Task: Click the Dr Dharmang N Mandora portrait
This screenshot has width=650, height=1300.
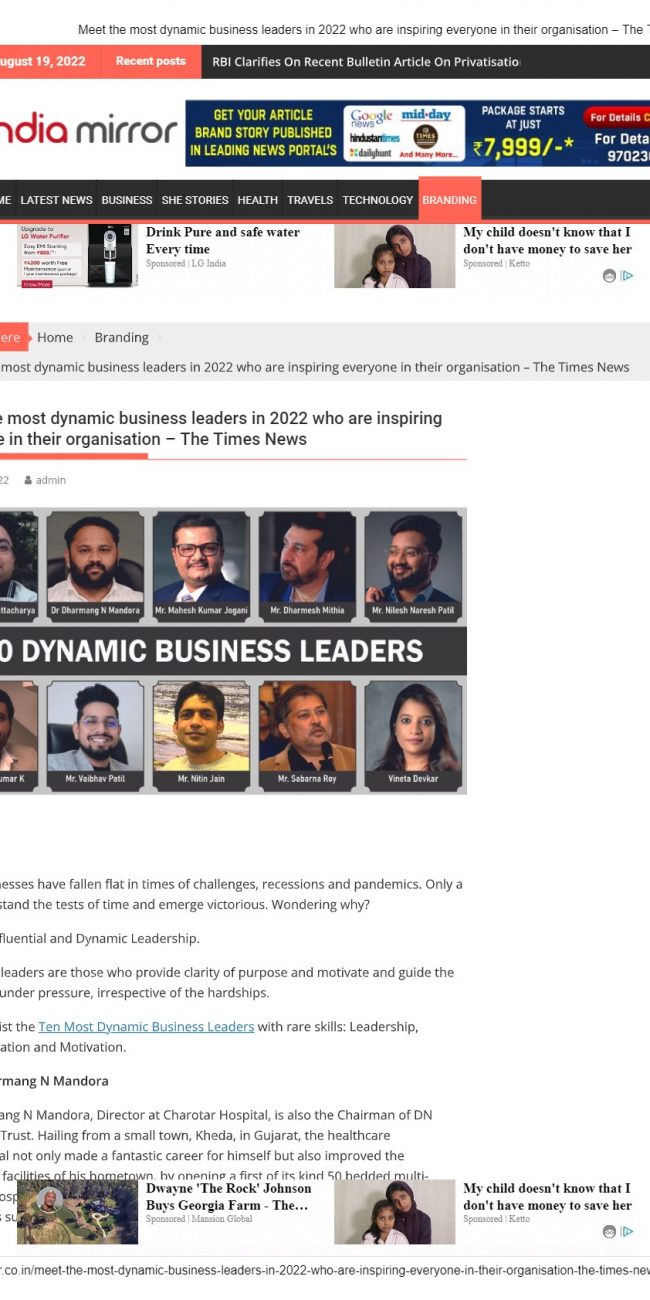Action: click(x=96, y=564)
